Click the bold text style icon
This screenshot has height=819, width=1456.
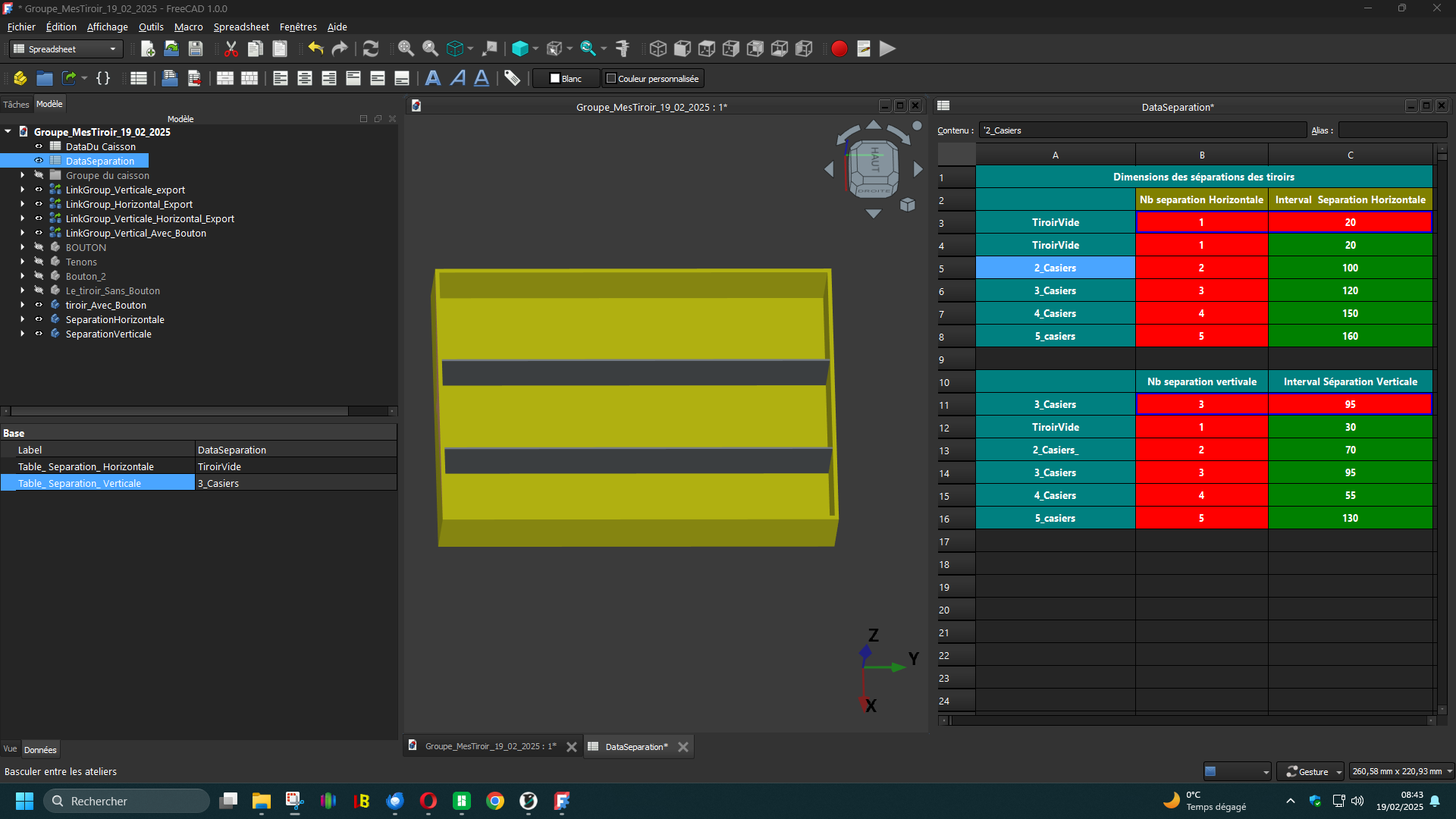pos(433,78)
